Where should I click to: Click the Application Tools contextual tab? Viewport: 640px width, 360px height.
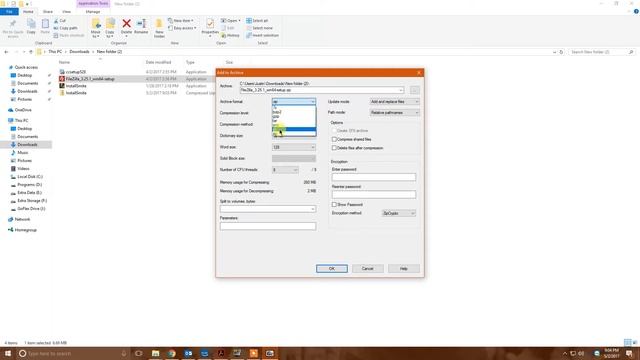tap(93, 4)
